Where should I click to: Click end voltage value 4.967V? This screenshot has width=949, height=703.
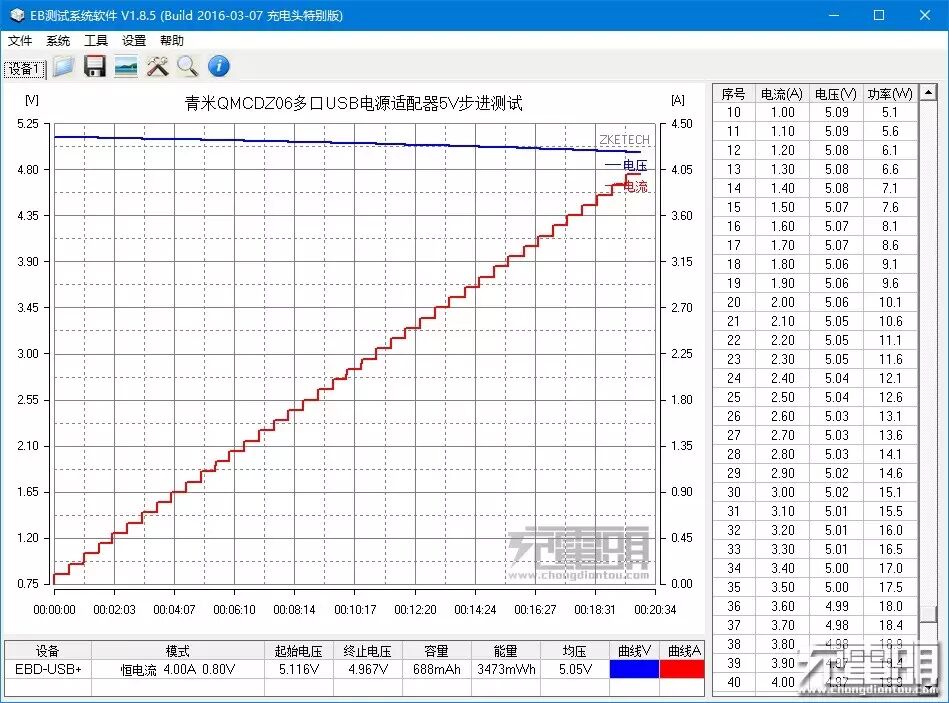coord(368,669)
